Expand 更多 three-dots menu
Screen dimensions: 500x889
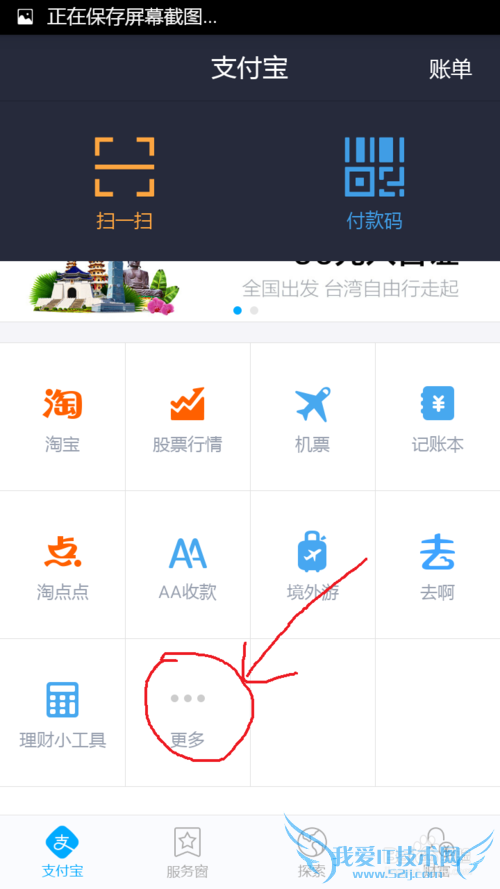pos(188,698)
